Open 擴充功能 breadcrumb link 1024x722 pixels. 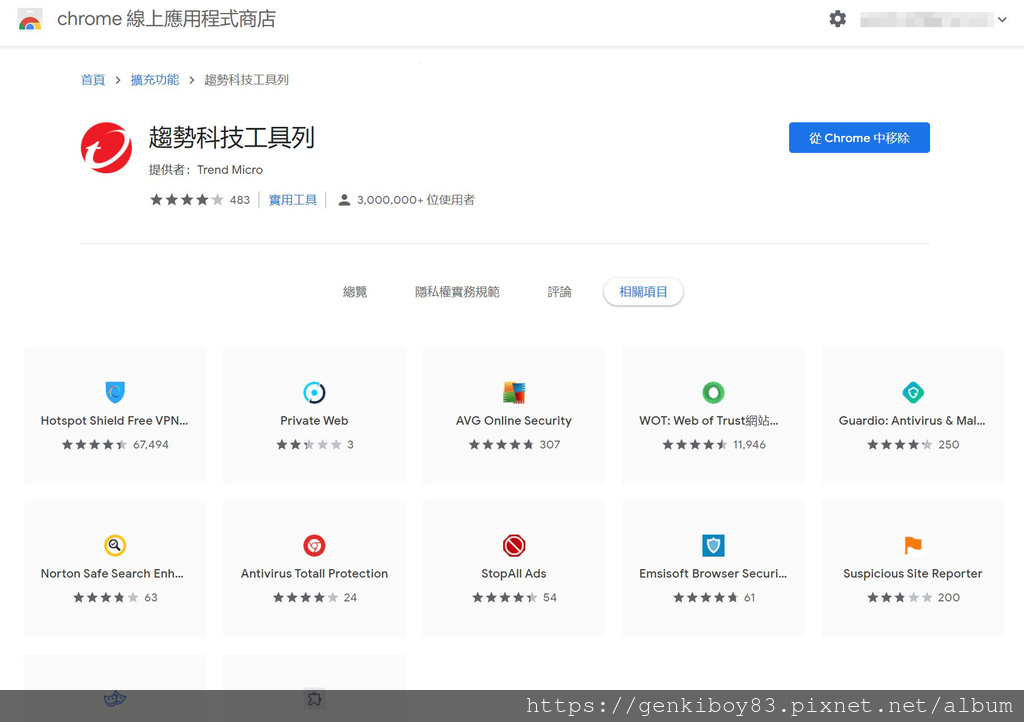tap(155, 80)
